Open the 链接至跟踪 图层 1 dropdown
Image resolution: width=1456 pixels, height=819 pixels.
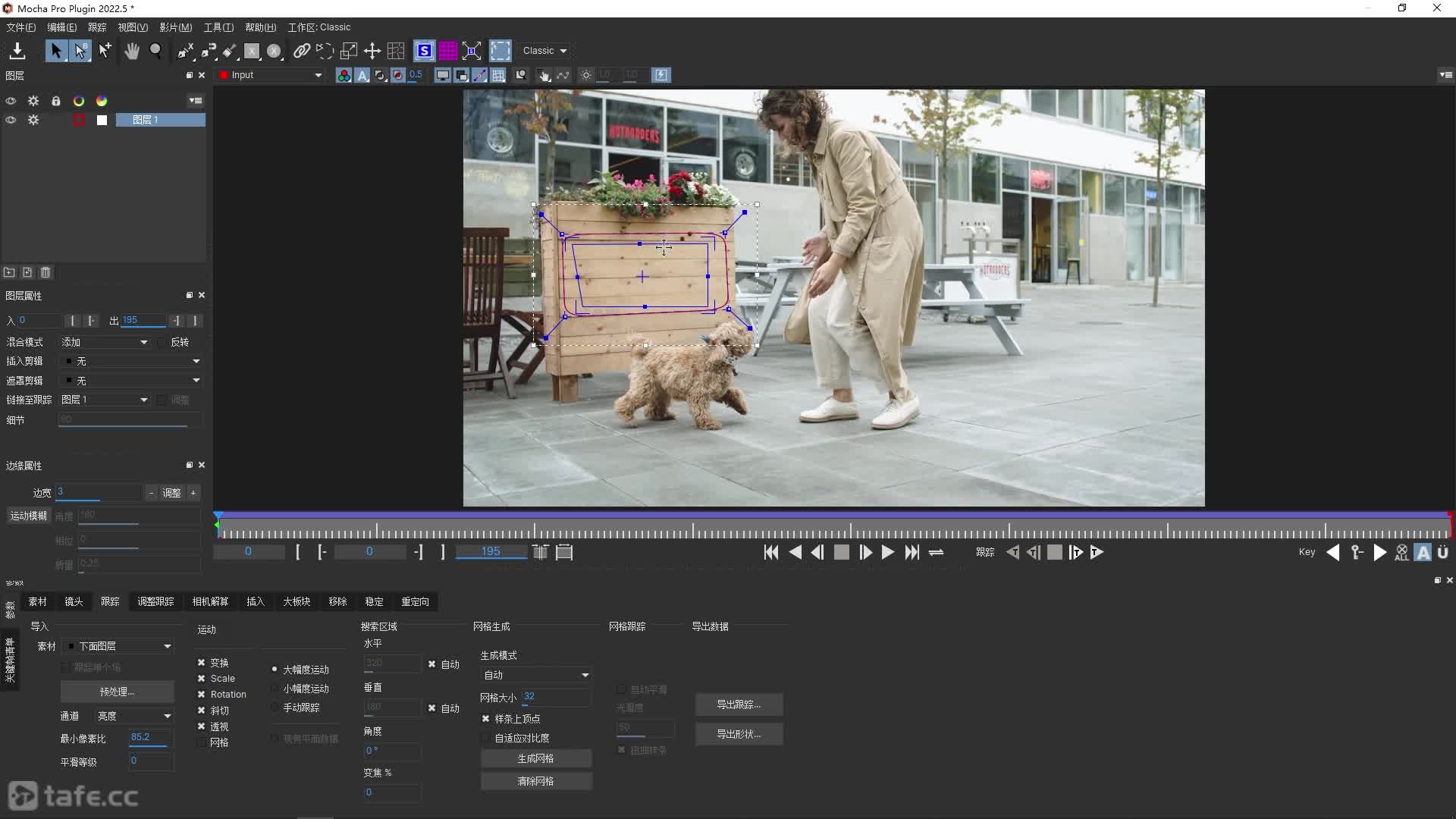(x=105, y=400)
